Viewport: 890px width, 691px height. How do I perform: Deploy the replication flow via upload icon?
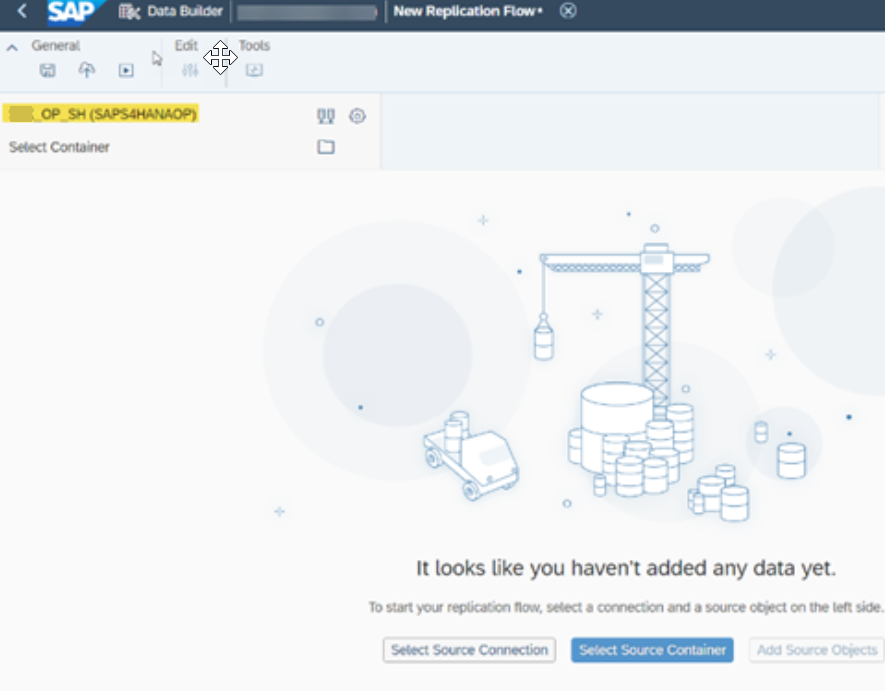click(x=86, y=70)
